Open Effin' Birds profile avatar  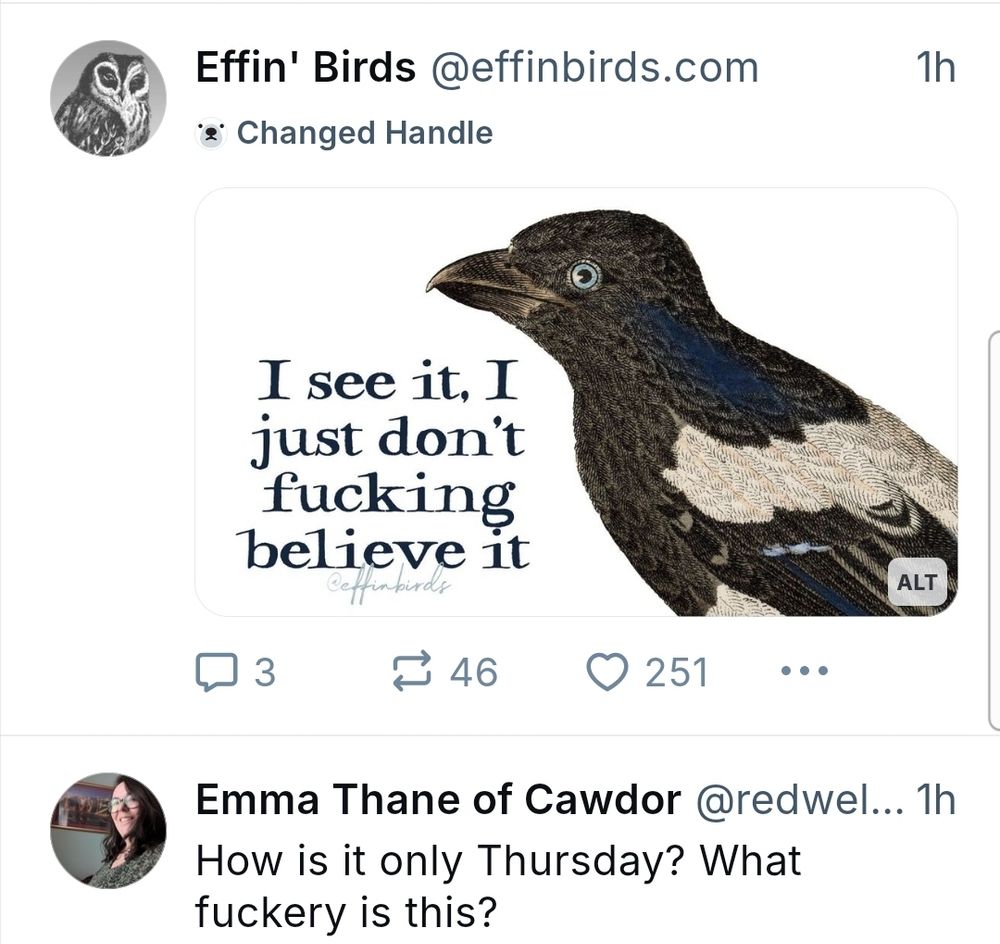coord(109,95)
